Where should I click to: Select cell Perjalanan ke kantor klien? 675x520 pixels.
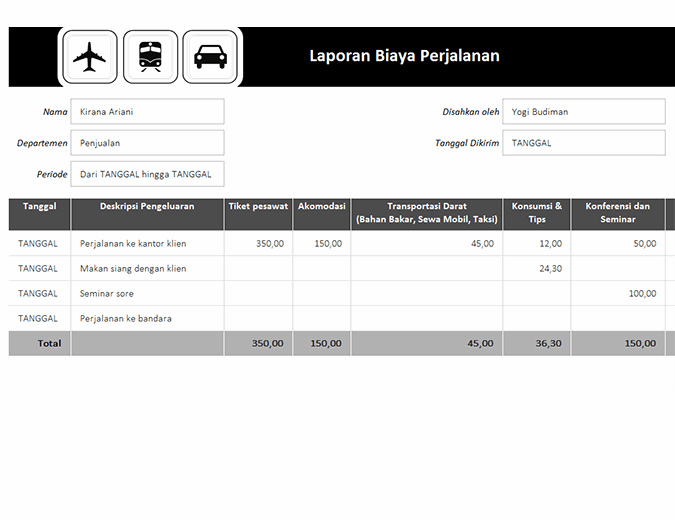tap(147, 244)
